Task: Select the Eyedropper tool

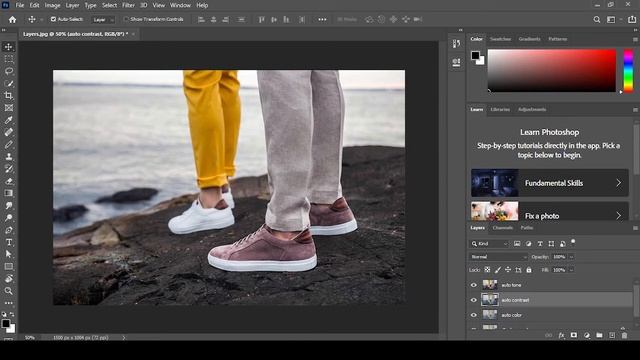Action: click(x=8, y=120)
